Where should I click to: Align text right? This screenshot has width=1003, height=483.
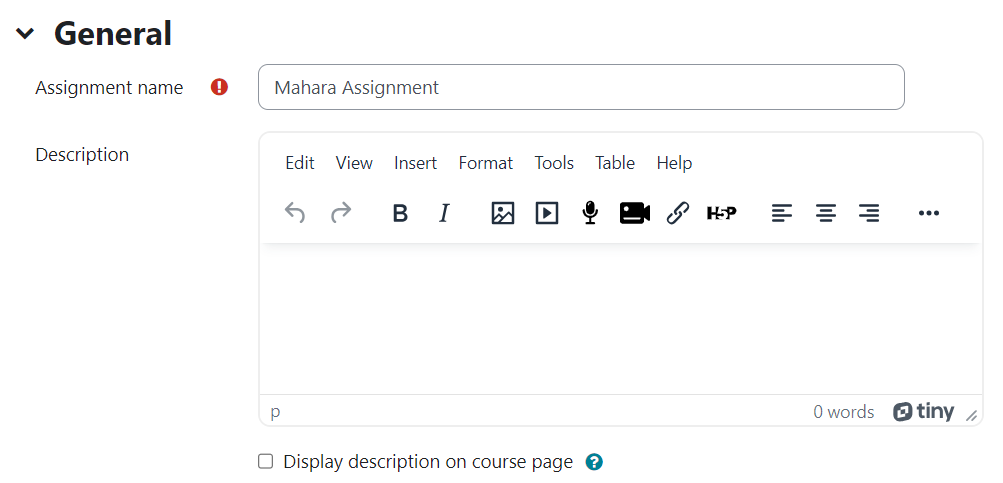tap(869, 213)
